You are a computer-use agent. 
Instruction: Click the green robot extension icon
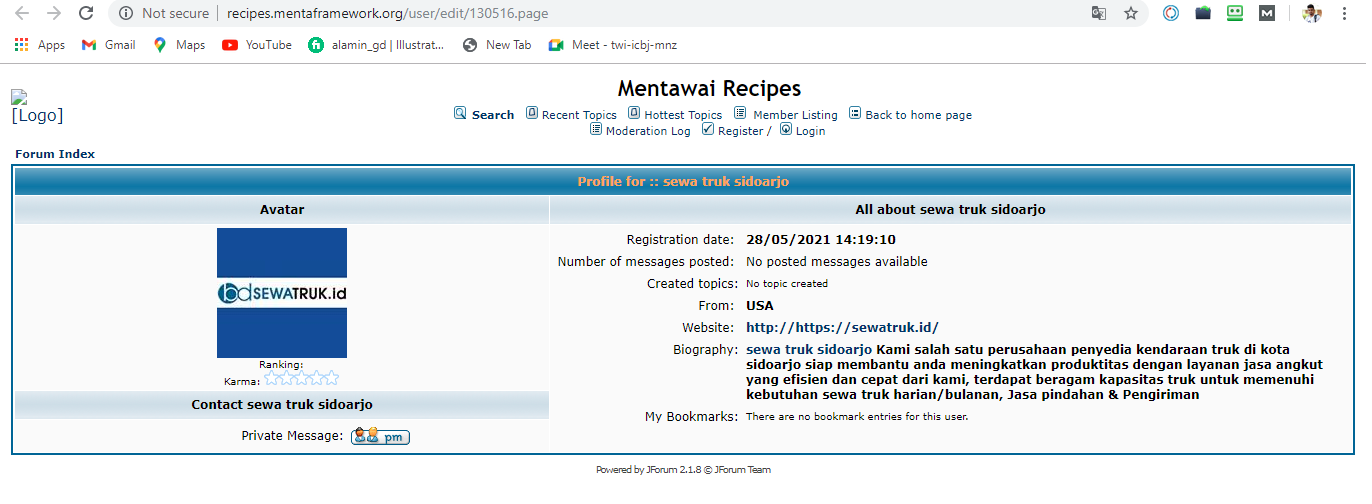pyautogui.click(x=1235, y=14)
